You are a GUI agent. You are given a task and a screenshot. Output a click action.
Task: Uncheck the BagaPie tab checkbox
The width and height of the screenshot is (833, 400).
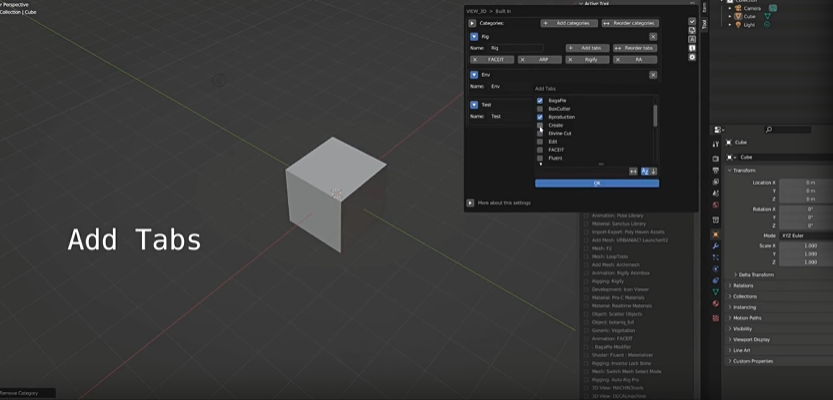(540, 101)
